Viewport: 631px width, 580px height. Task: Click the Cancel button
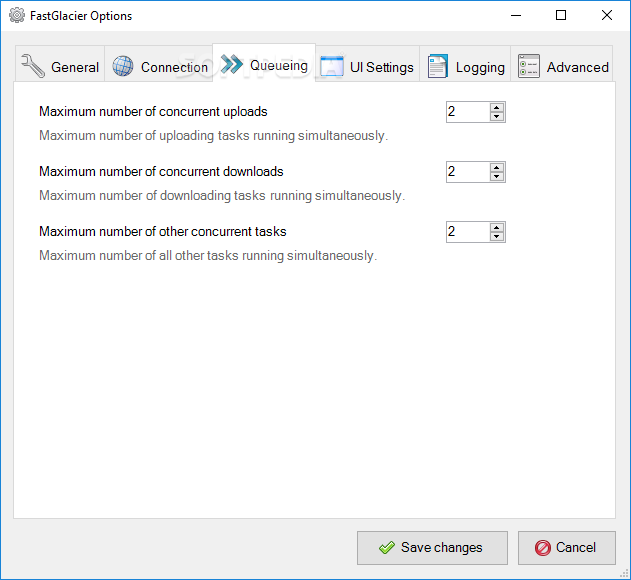567,548
